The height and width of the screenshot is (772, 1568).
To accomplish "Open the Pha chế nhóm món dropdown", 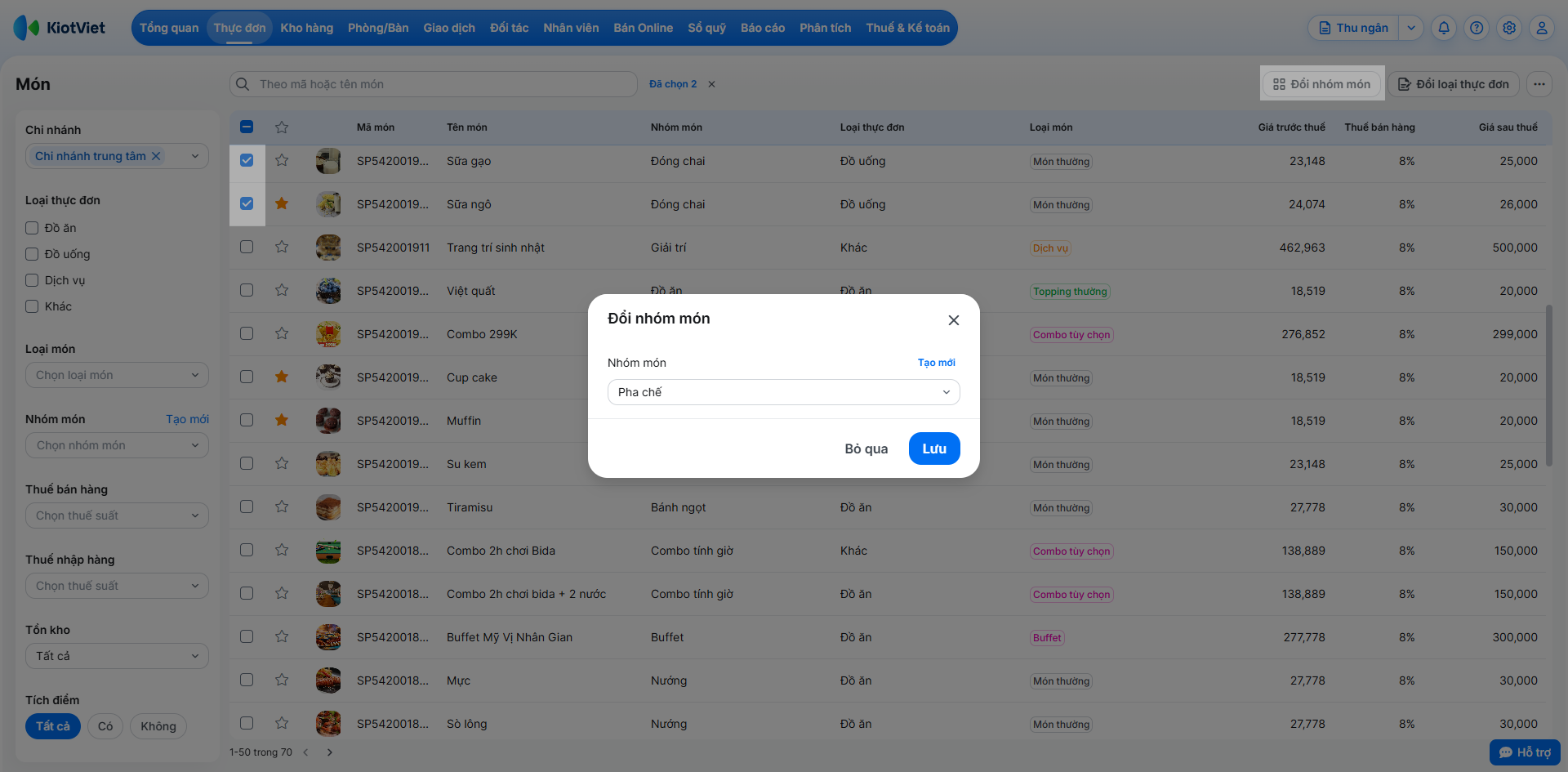I will coord(784,392).
